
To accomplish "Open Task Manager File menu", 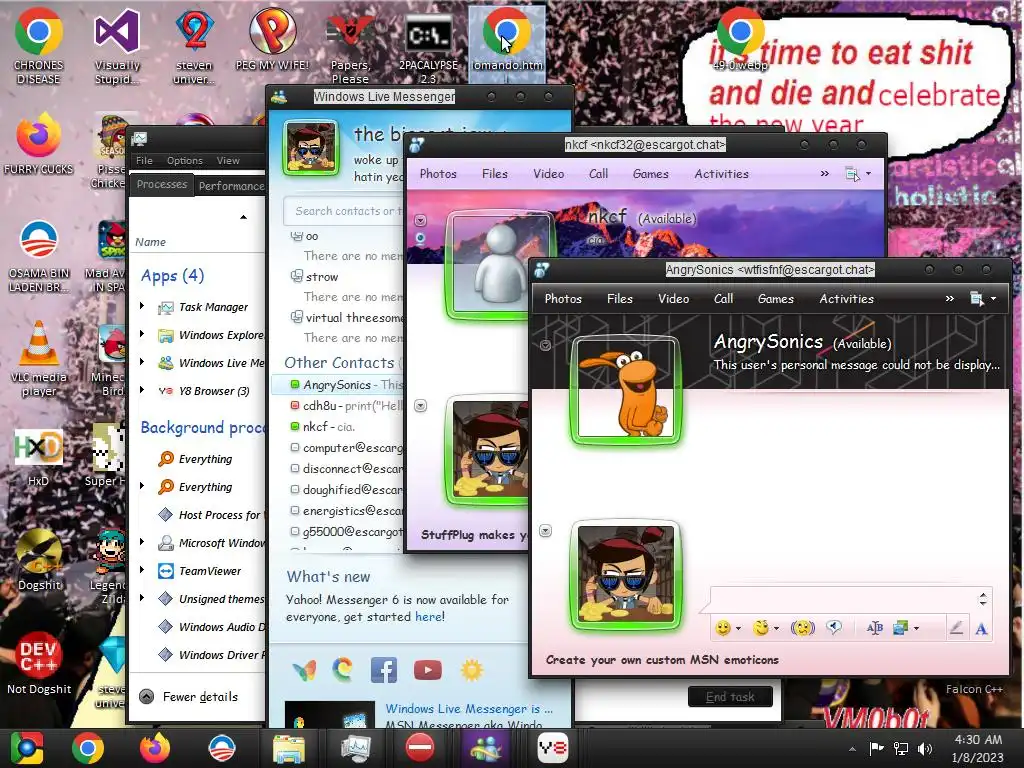I will pyautogui.click(x=144, y=160).
